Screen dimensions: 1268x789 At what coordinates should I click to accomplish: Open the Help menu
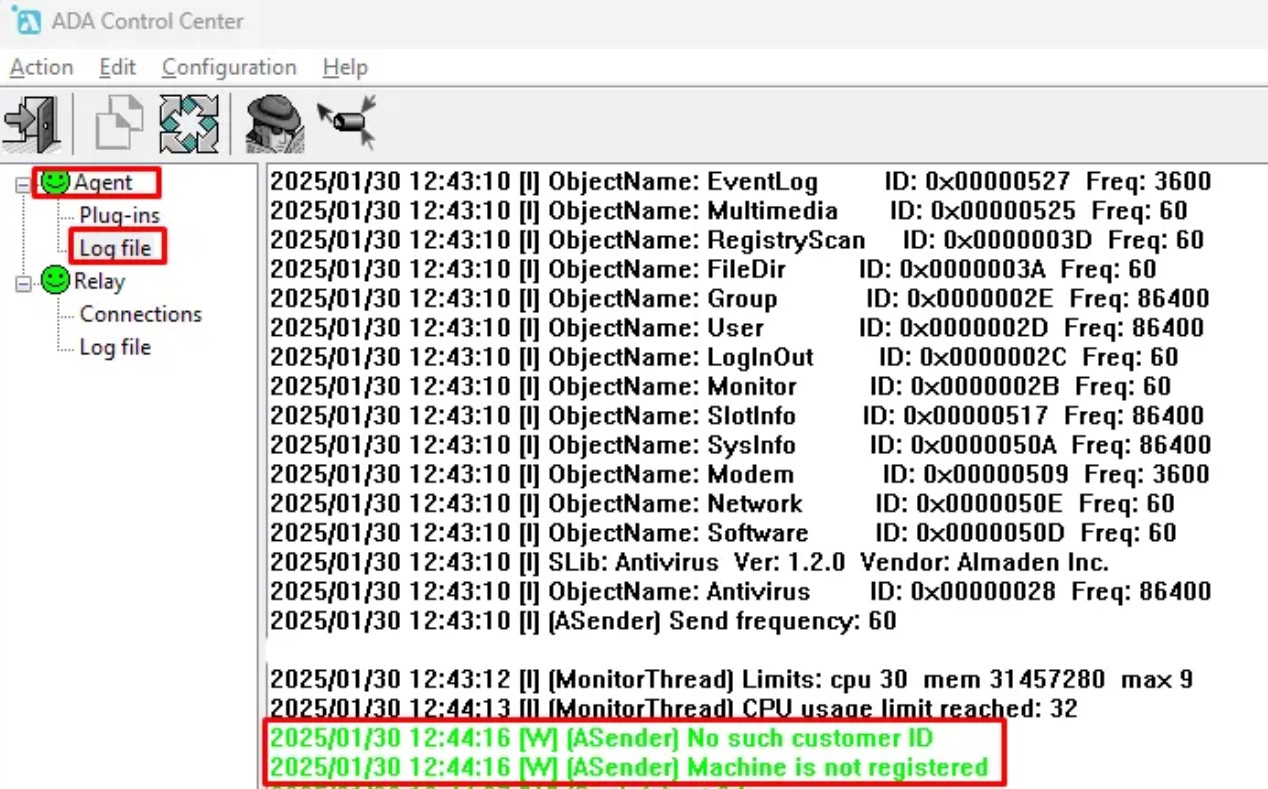point(344,67)
